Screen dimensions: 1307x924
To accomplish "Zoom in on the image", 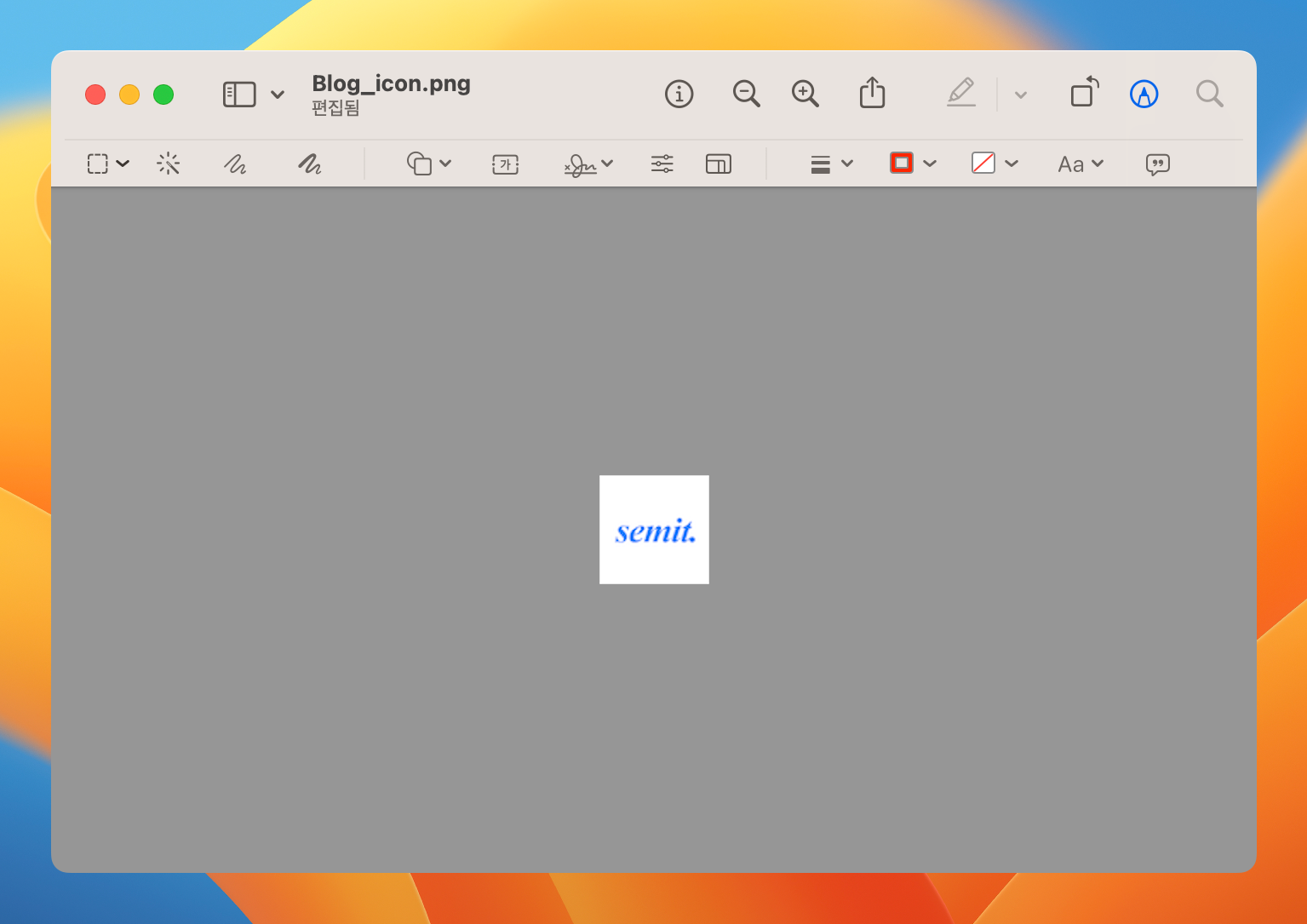I will pos(805,94).
